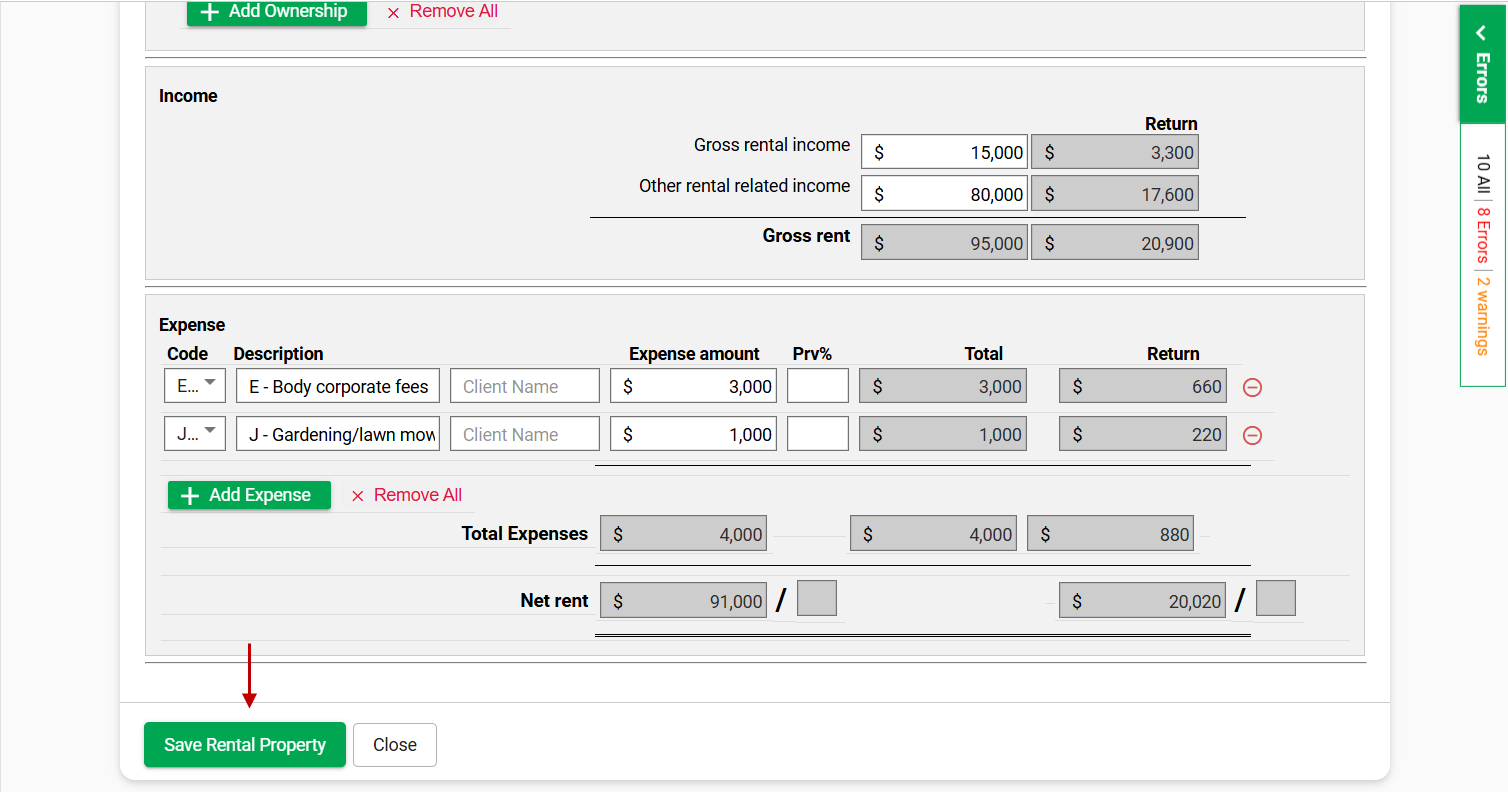Remove the Body corporate fees expense row
This screenshot has height=792, width=1508.
click(1252, 387)
